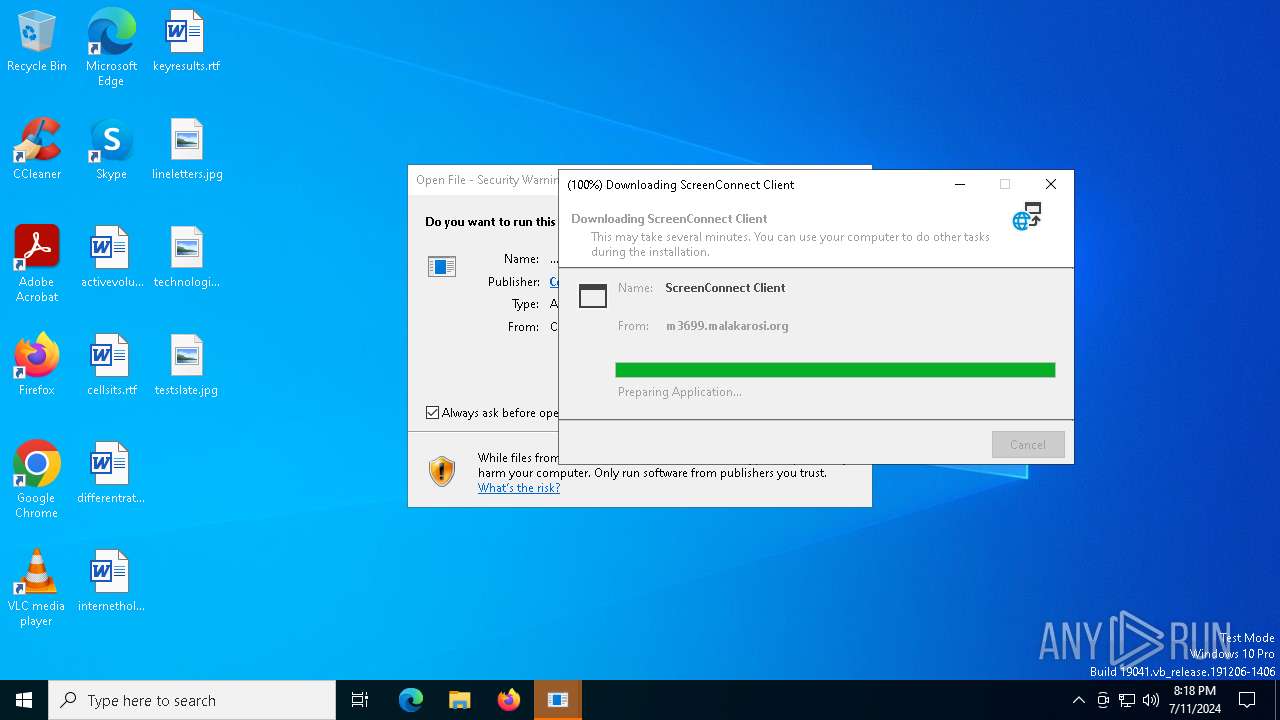Open Firefox from the taskbar
Screen dimensions: 1280x720
click(509, 700)
